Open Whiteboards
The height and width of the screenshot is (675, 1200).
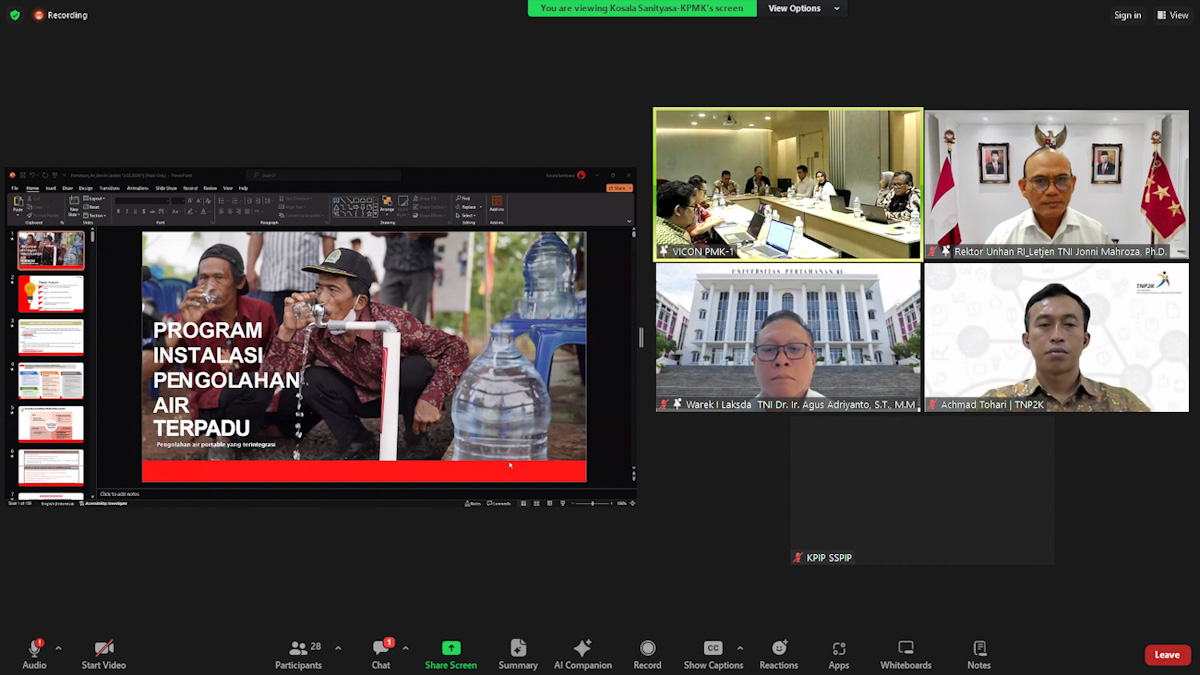tap(905, 654)
